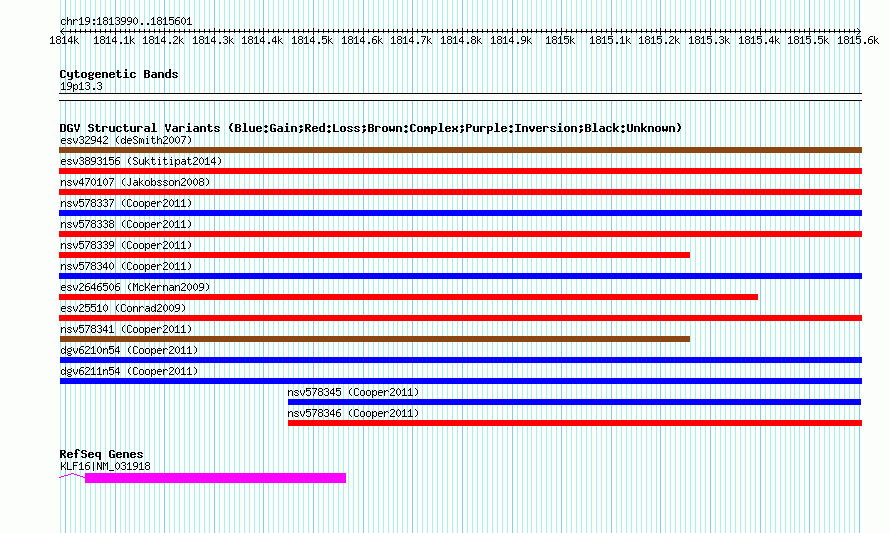
Task: Click the nsv578345 blue gain bar
Action: [x=574, y=402]
